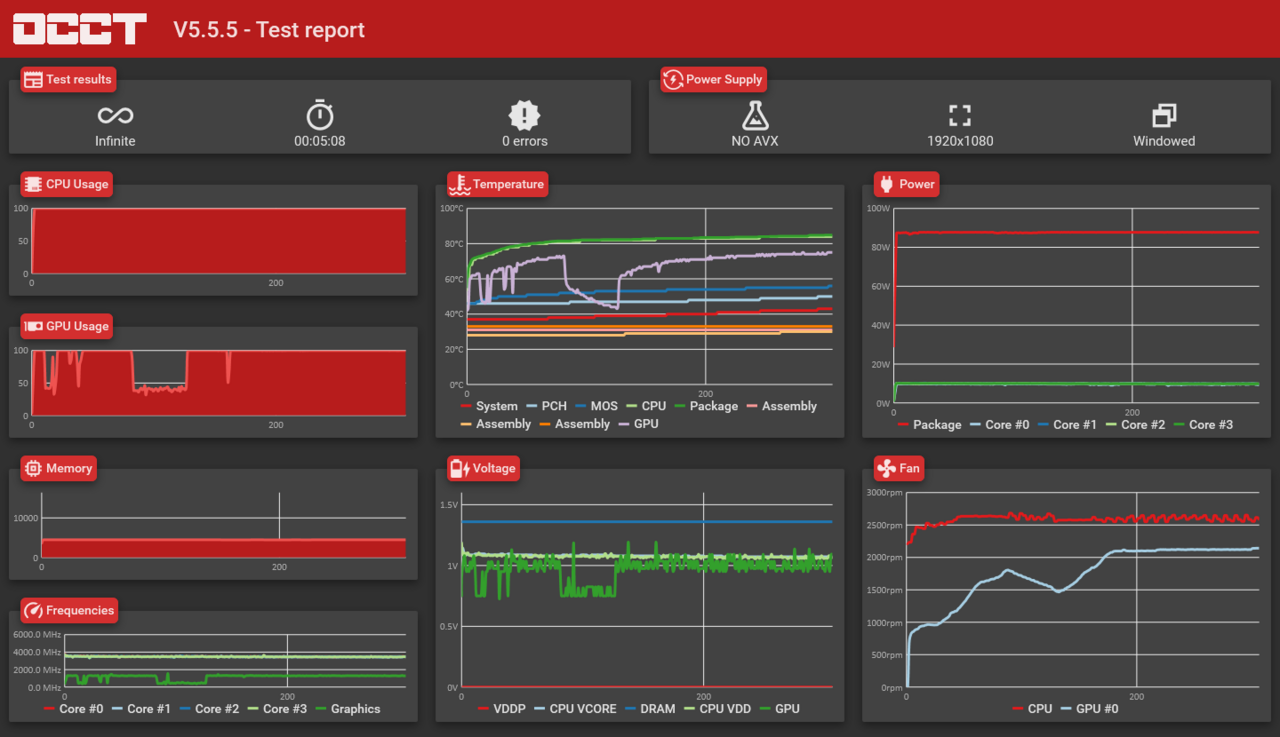Click the NO AVX text label
The image size is (1280, 737).
(x=755, y=141)
